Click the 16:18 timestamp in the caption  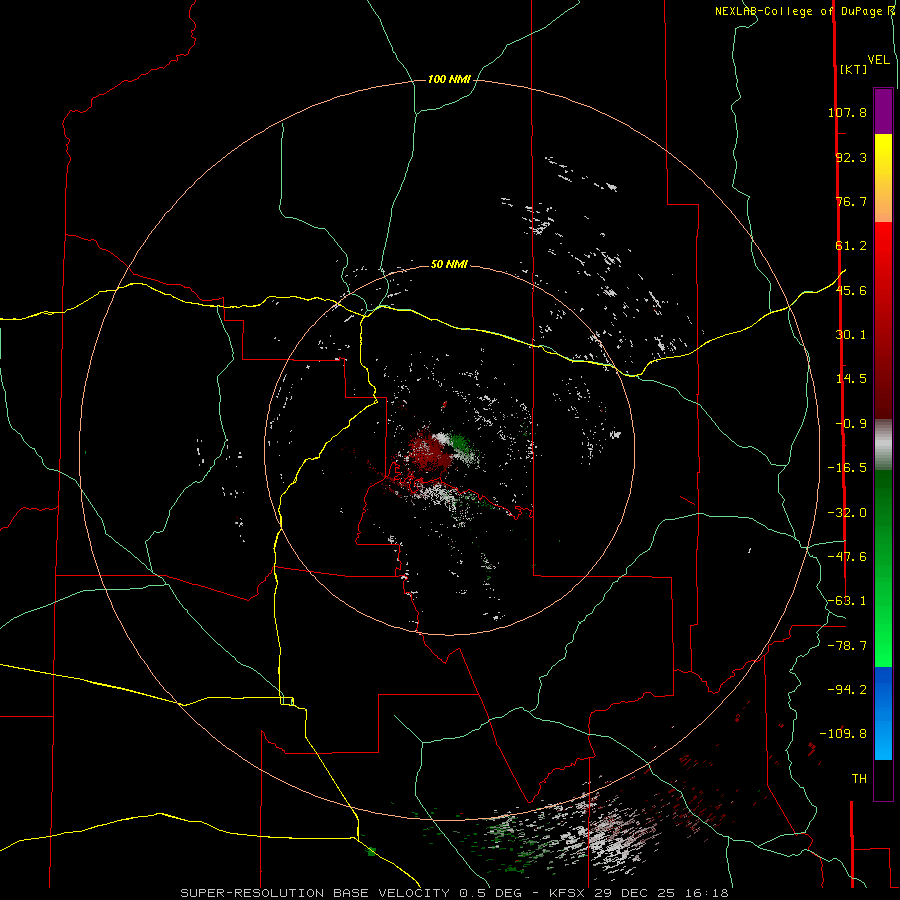click(707, 893)
